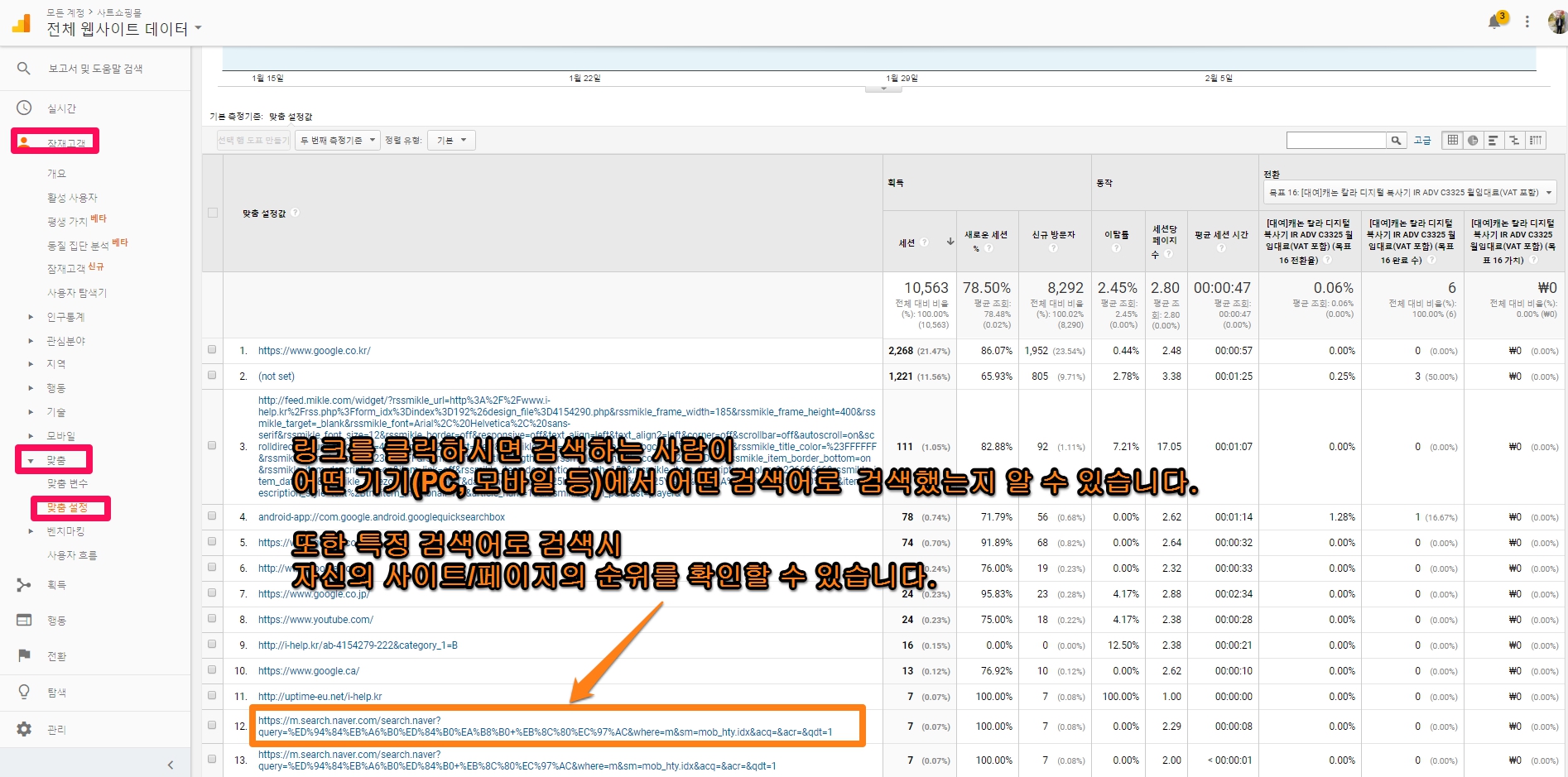
Task: Select the performance comparison view icon
Action: 1514,140
